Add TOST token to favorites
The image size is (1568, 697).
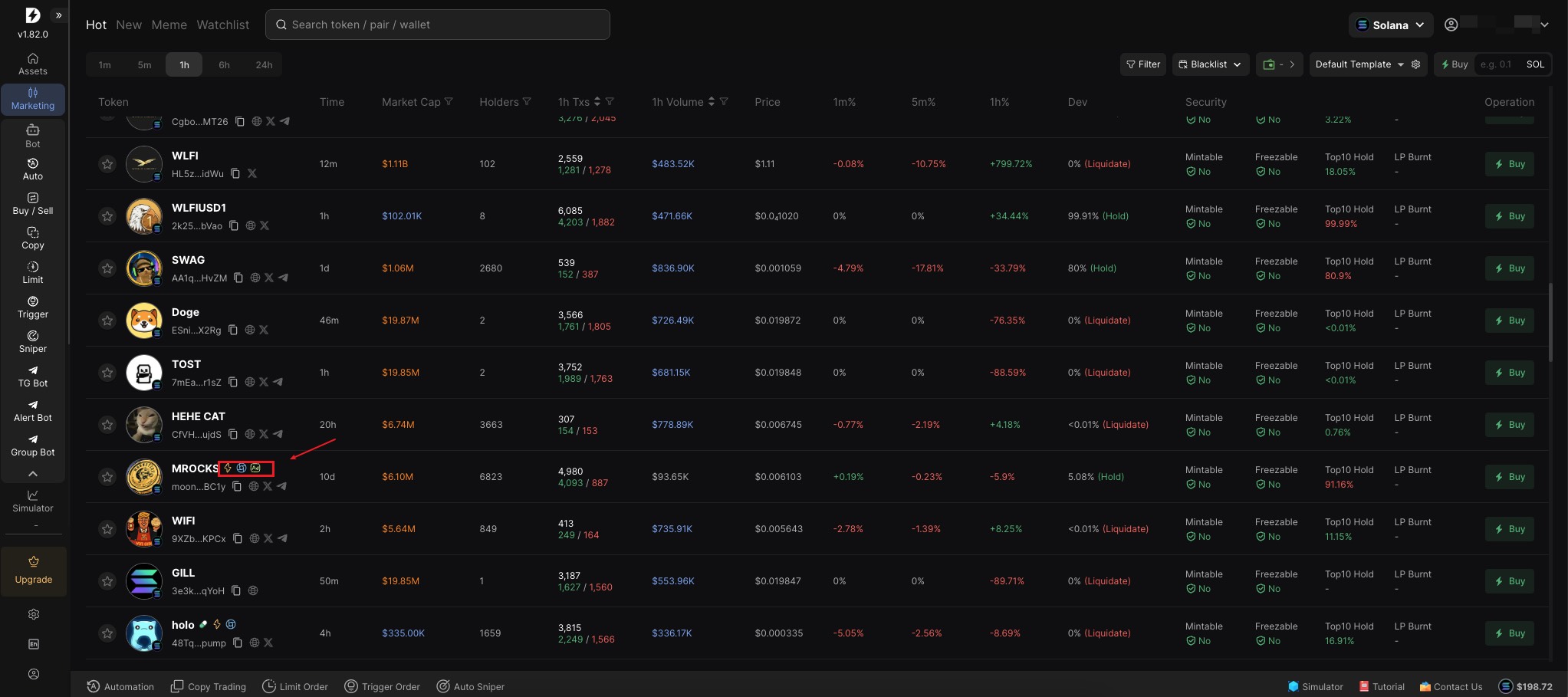point(107,373)
